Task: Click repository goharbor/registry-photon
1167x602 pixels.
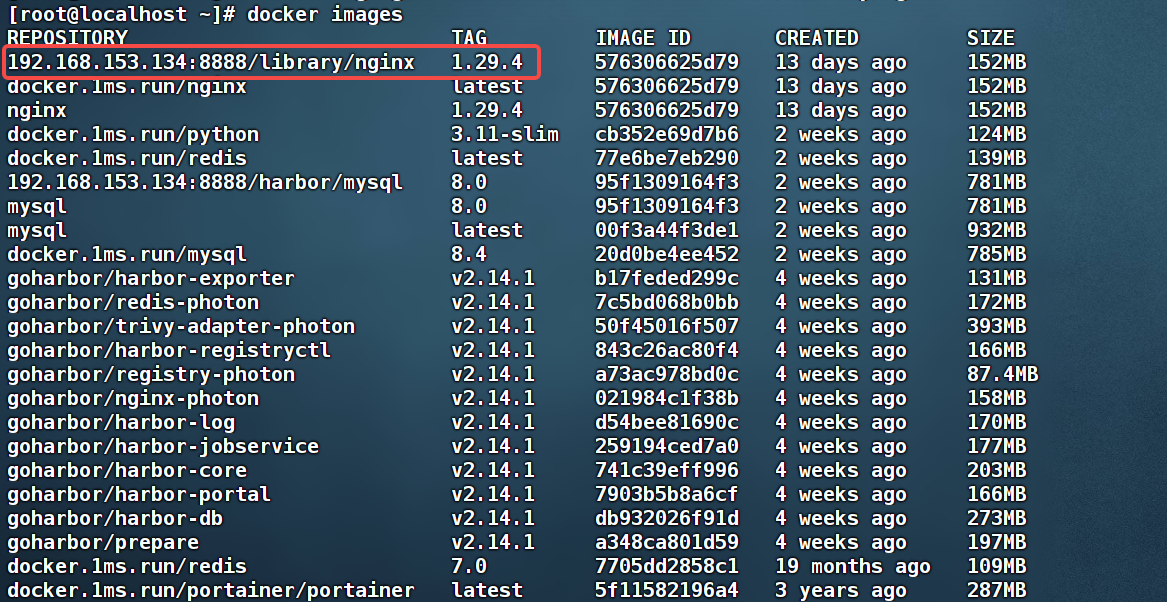Action: (x=150, y=374)
